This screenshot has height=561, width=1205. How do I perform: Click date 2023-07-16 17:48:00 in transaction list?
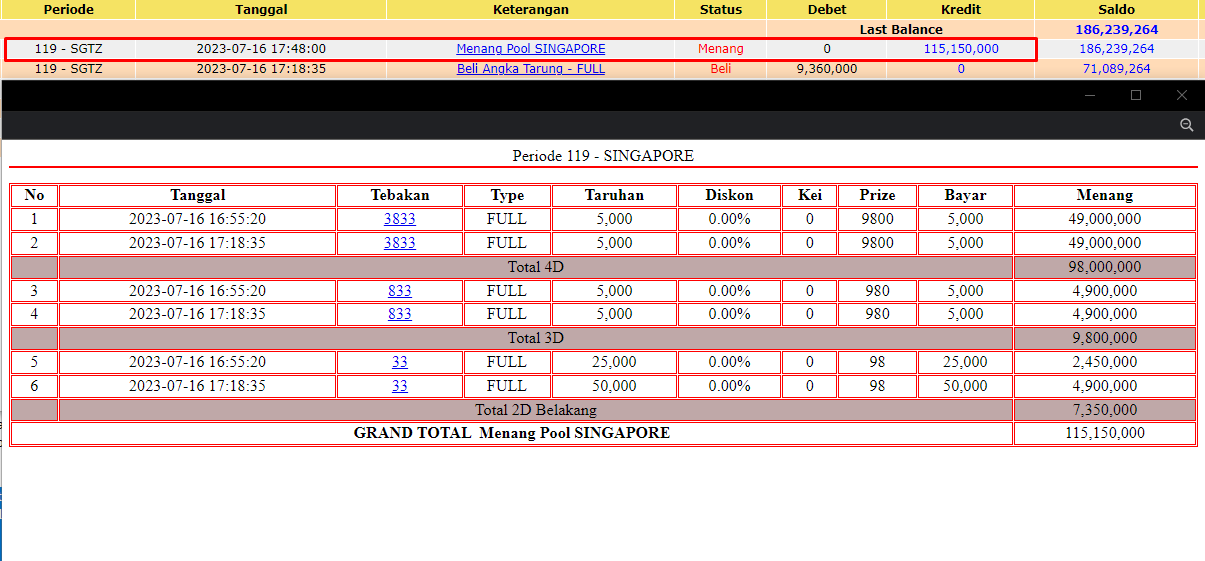[x=261, y=48]
